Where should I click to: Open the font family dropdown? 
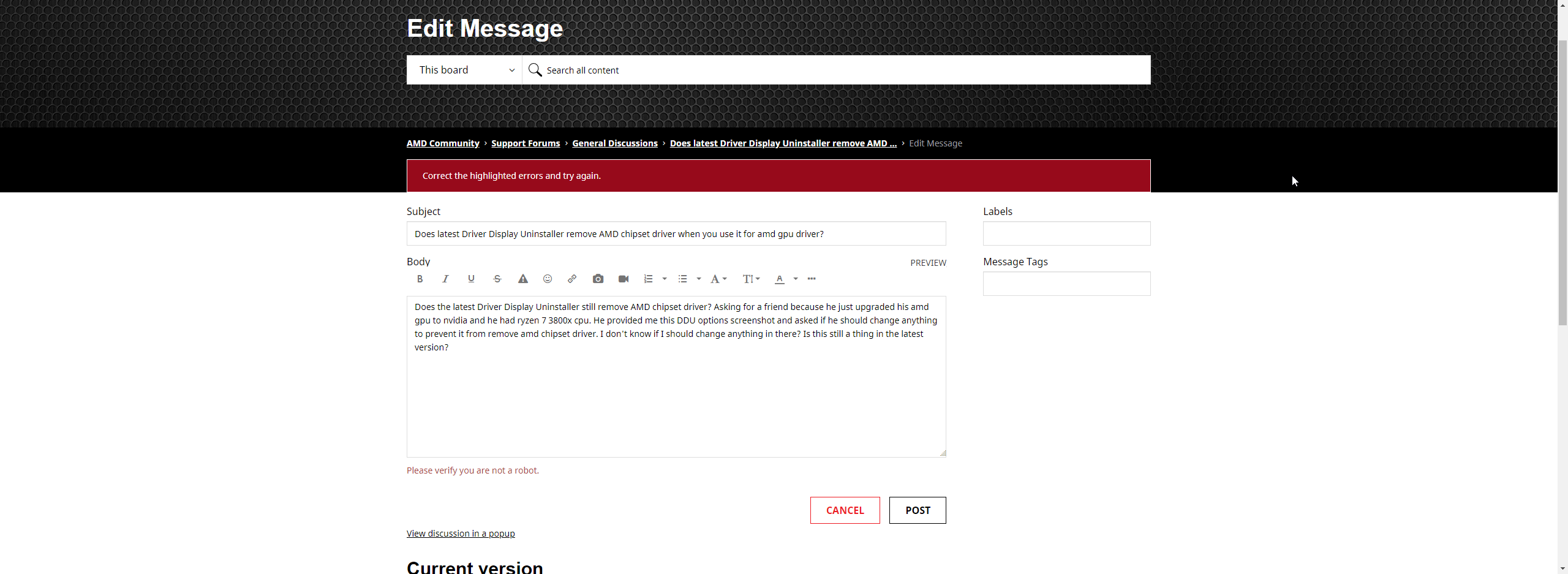tap(718, 279)
